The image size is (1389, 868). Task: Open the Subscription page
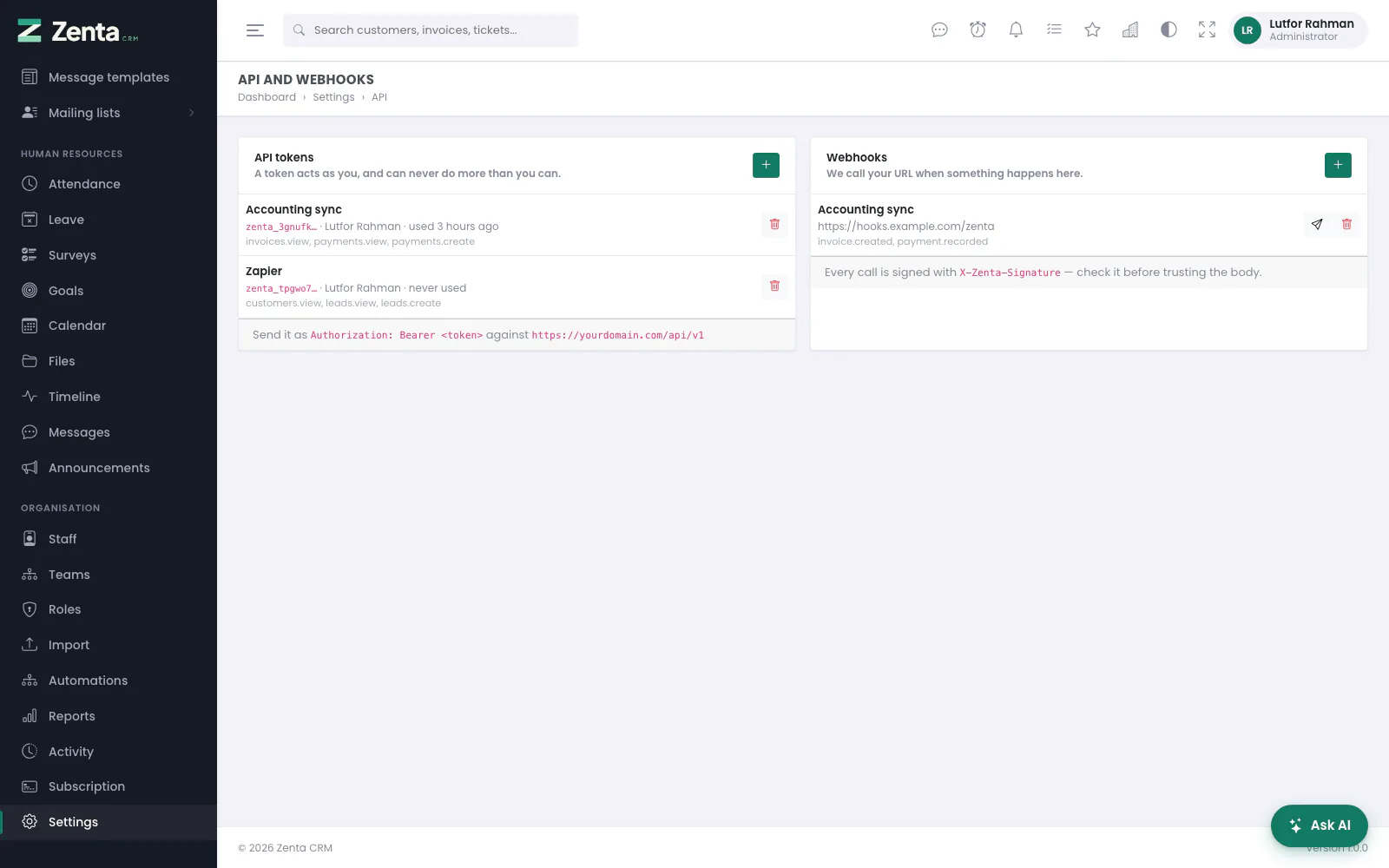[109, 786]
